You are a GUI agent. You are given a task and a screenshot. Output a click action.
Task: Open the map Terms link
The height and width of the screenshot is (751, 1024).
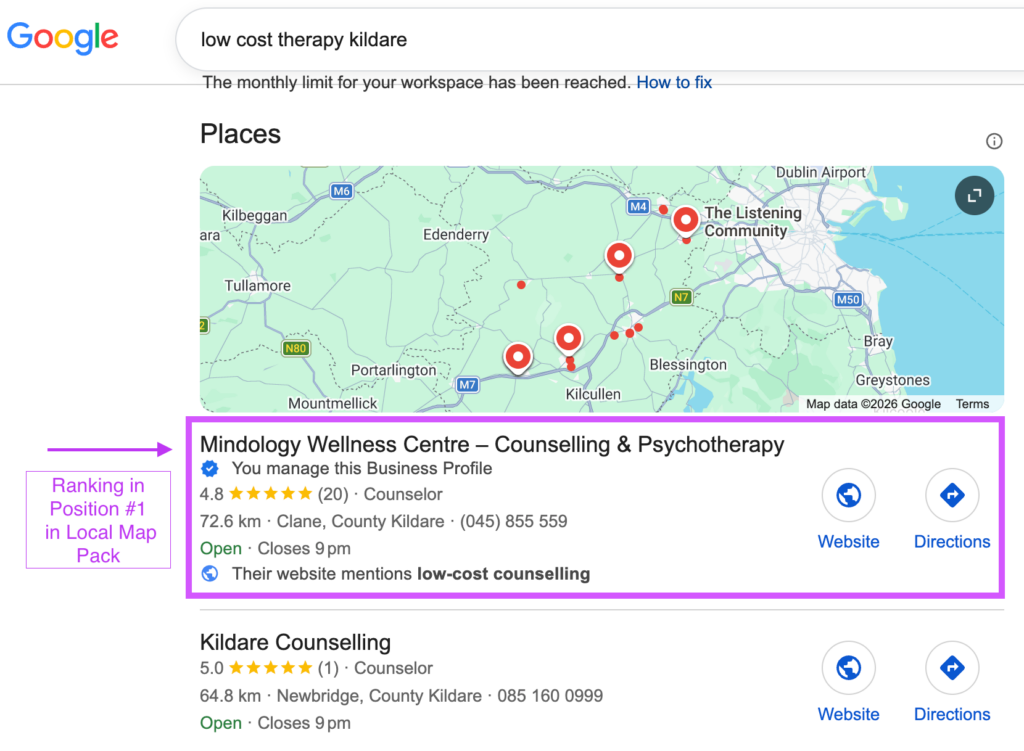click(x=972, y=404)
